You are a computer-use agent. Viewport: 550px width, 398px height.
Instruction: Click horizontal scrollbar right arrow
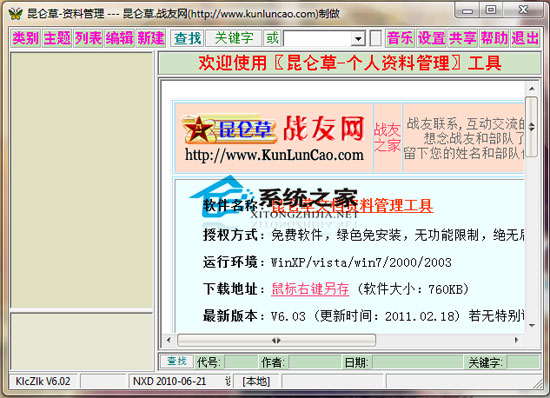pyautogui.click(x=517, y=340)
